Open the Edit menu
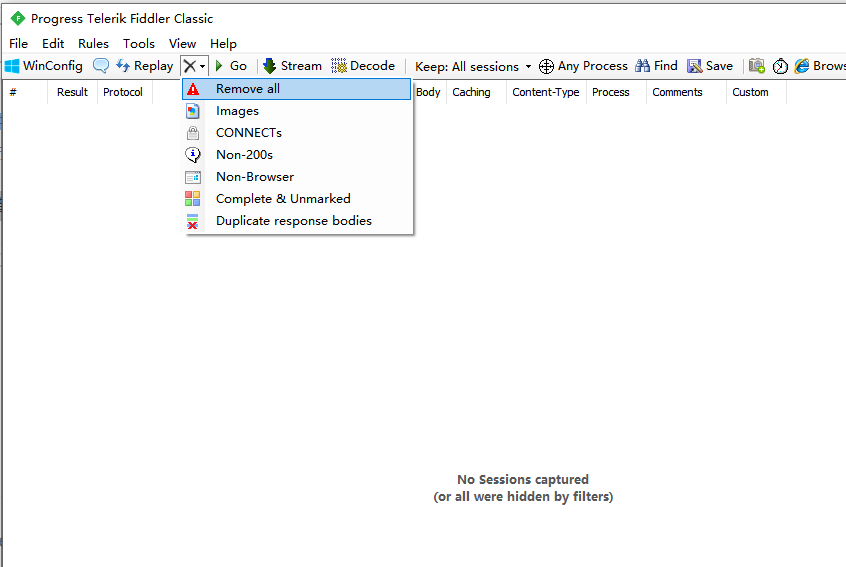Viewport: 846px width, 567px height. click(53, 44)
